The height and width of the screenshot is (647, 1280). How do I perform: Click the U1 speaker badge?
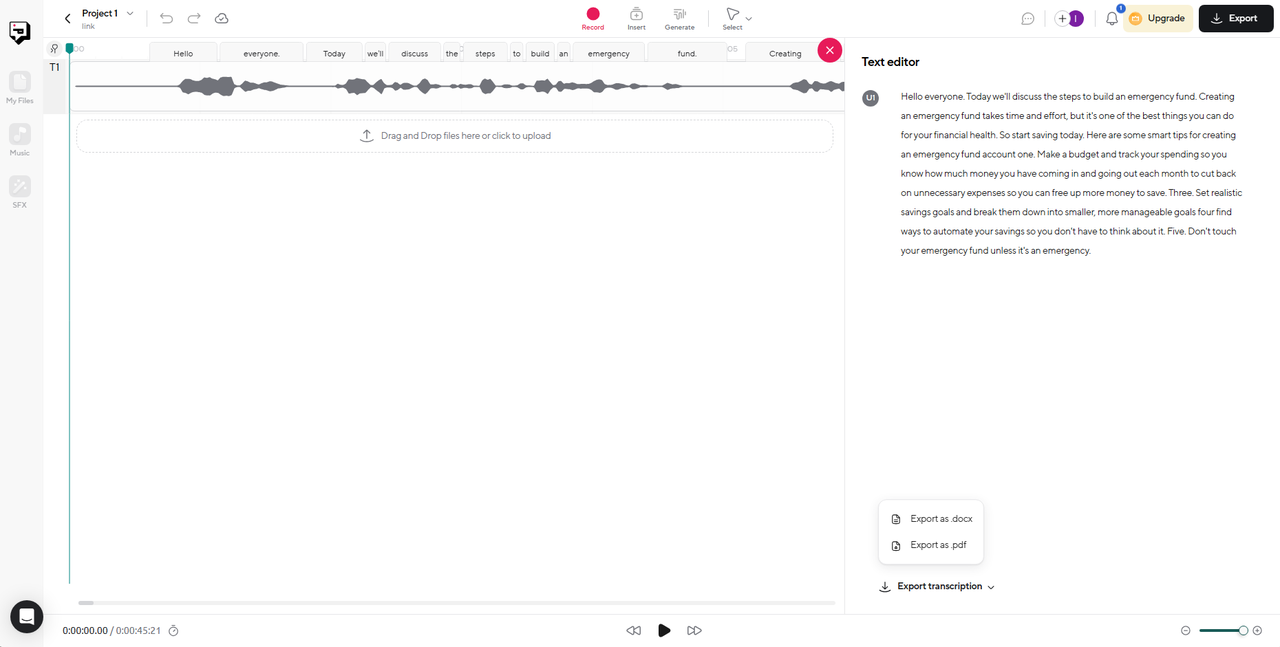click(x=871, y=98)
